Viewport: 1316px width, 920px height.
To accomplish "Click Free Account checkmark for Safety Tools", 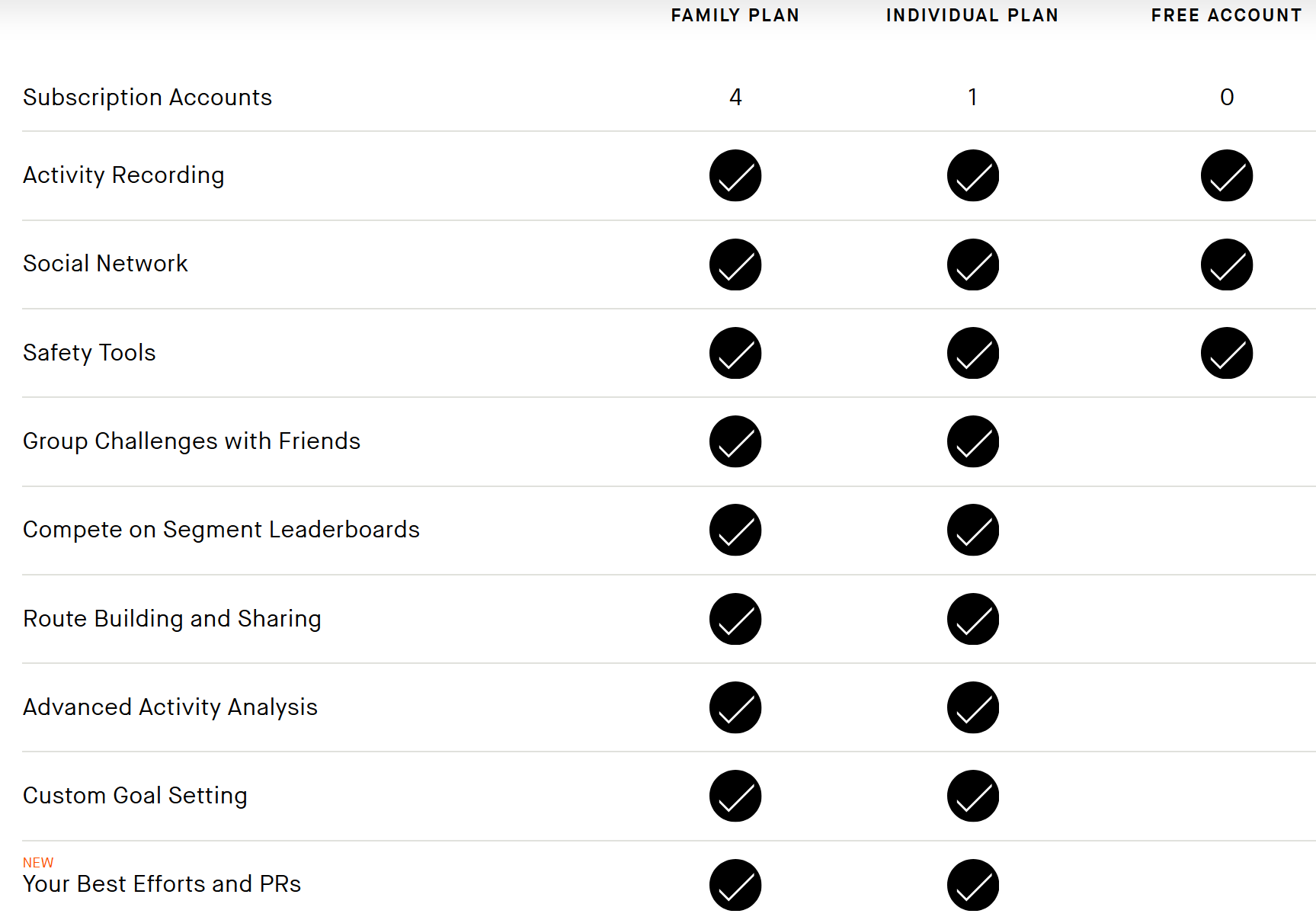I will tap(1226, 353).
